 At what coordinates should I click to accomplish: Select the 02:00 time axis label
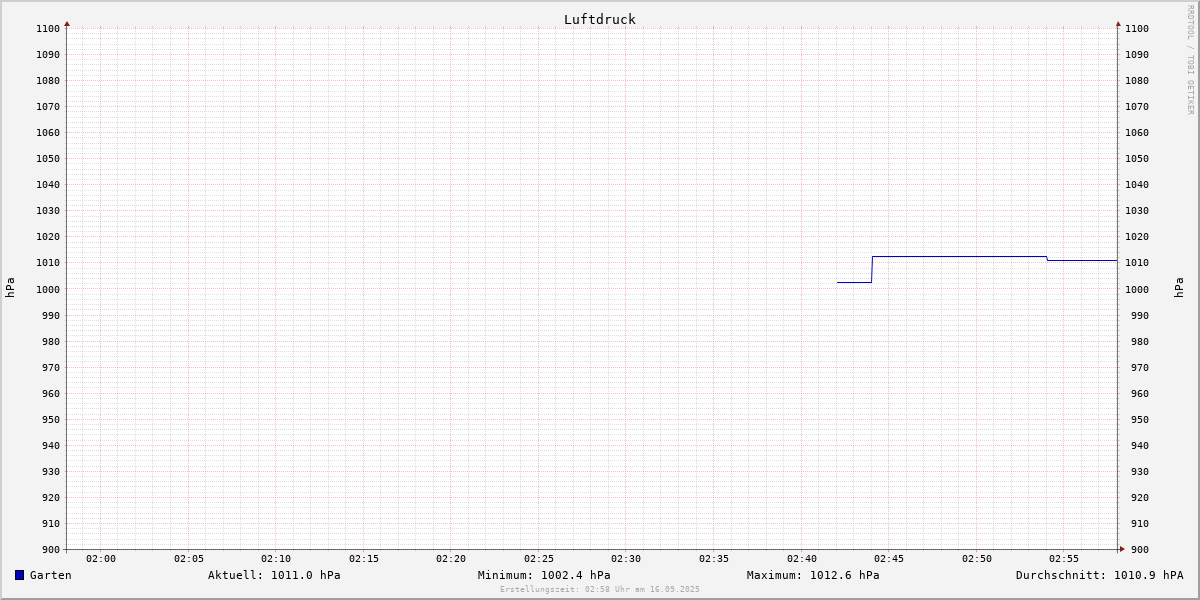pyautogui.click(x=101, y=559)
